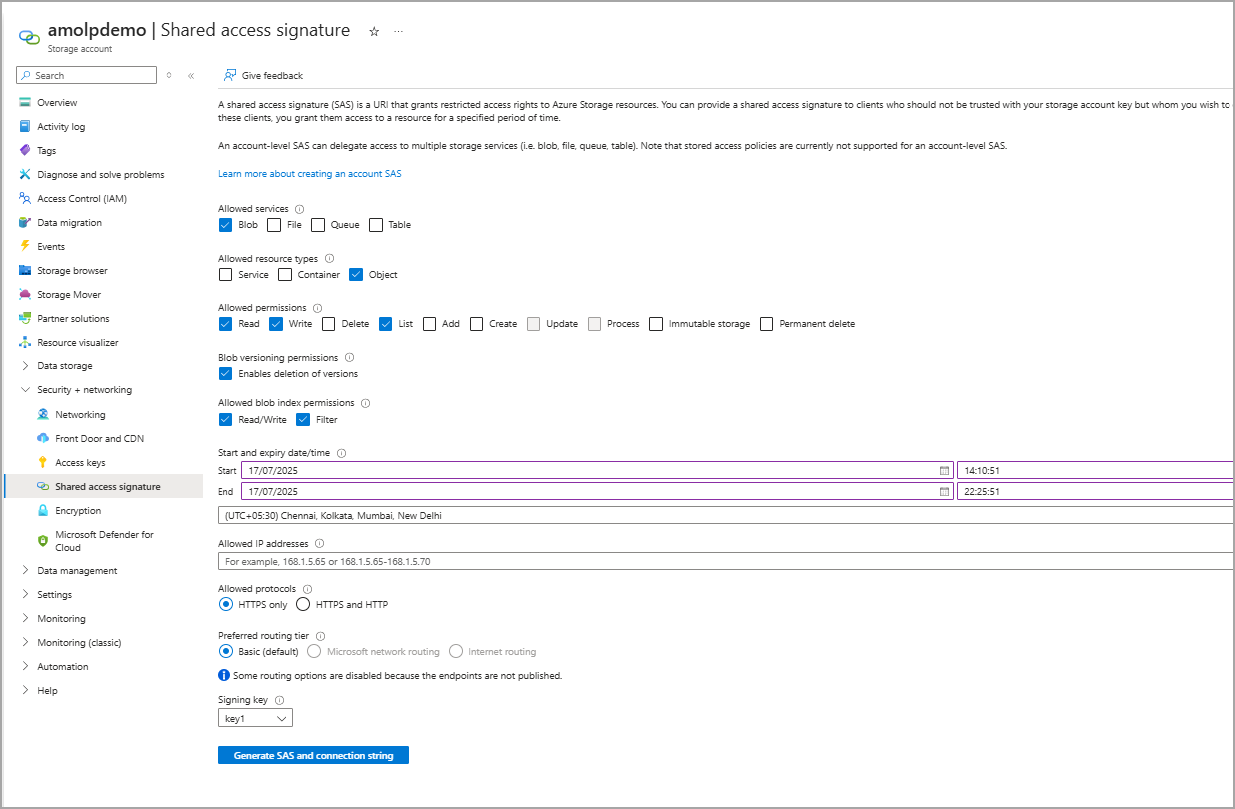Enable the File service checkbox
The width and height of the screenshot is (1235, 809).
coord(274,225)
